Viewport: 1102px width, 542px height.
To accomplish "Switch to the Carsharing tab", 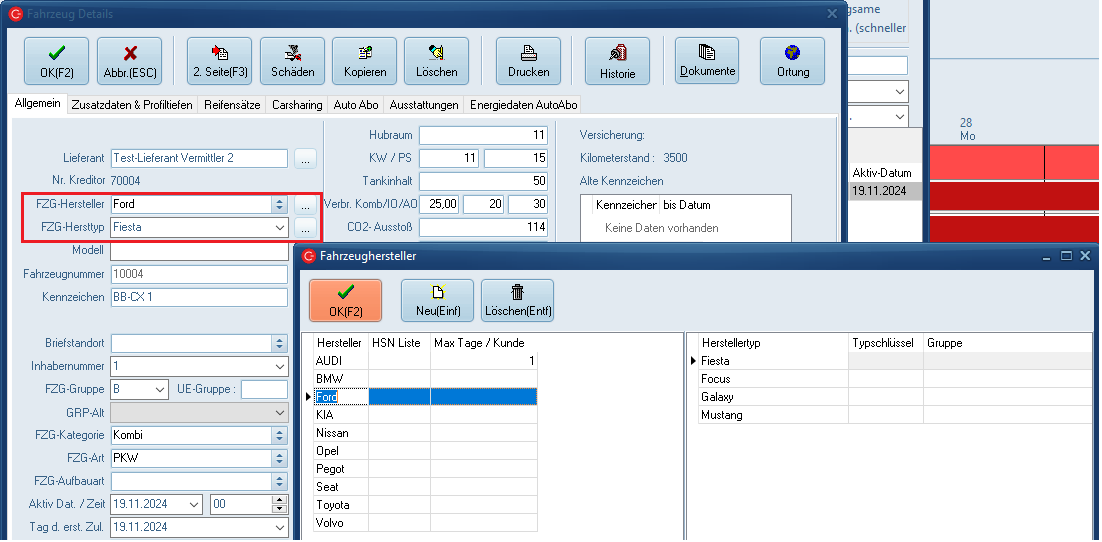I will tap(297, 105).
